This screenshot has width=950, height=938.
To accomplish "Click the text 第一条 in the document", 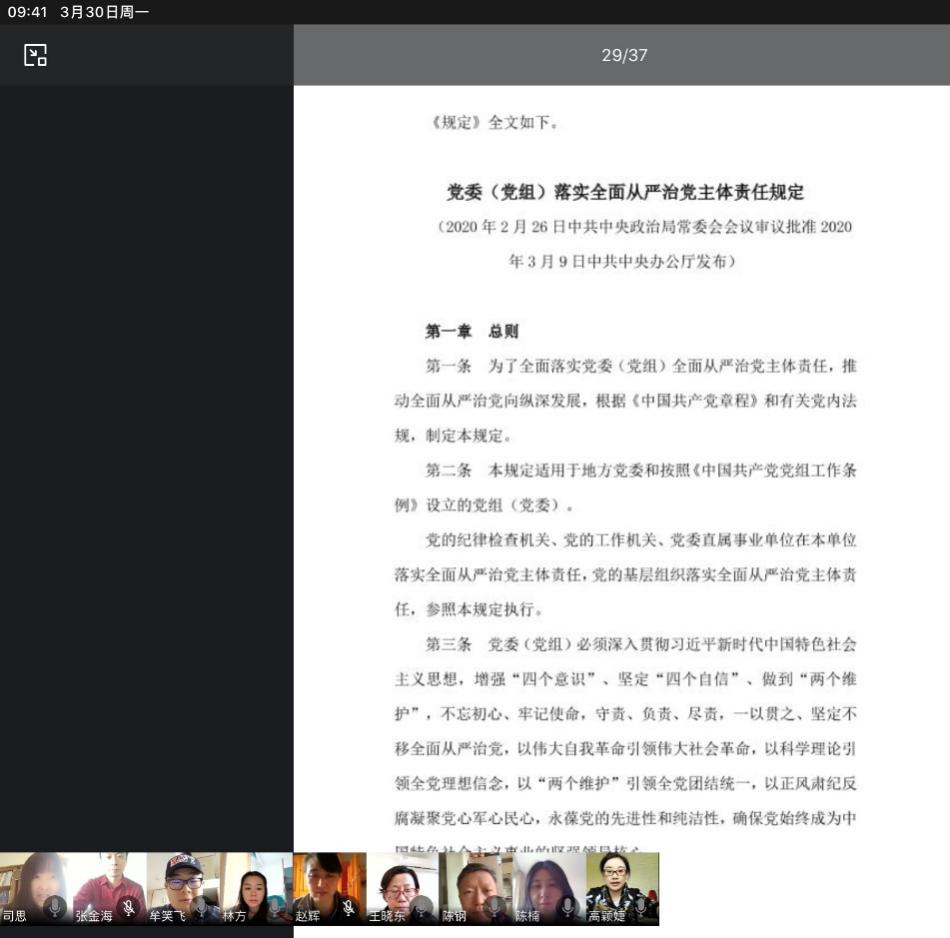I will (x=448, y=366).
